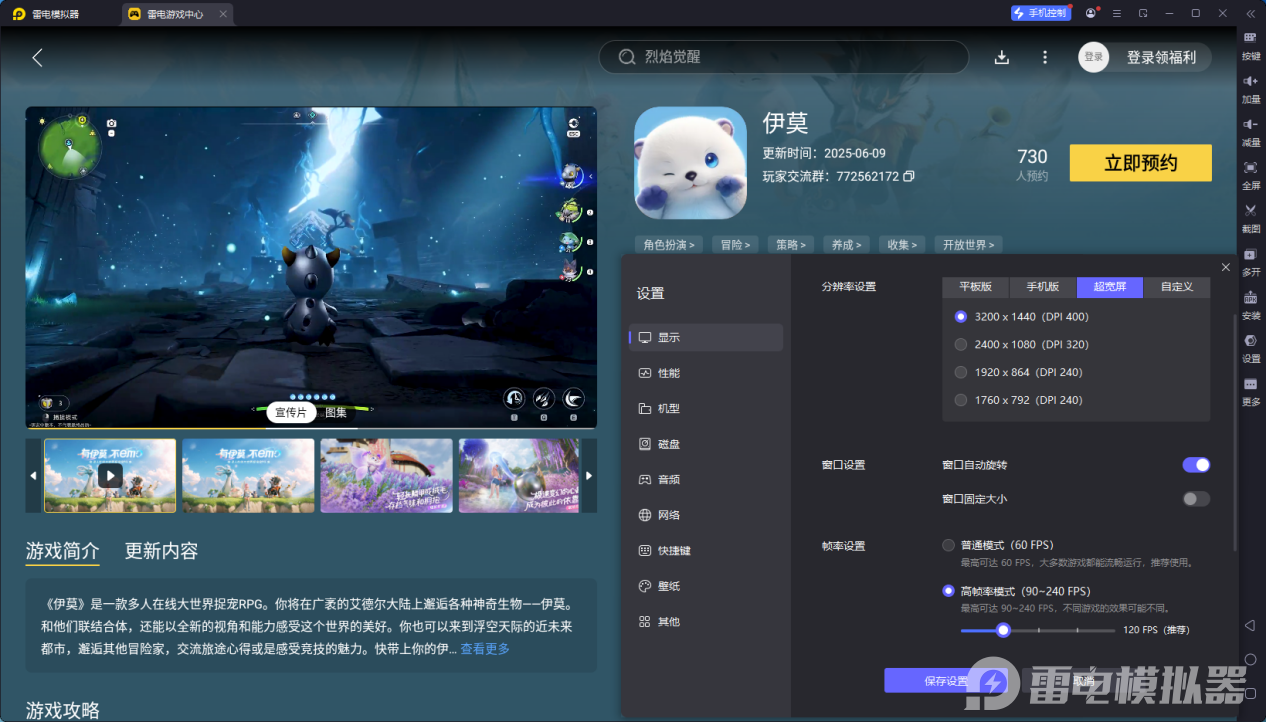
Task: Click the volume up (加量) icon
Action: (x=1250, y=81)
